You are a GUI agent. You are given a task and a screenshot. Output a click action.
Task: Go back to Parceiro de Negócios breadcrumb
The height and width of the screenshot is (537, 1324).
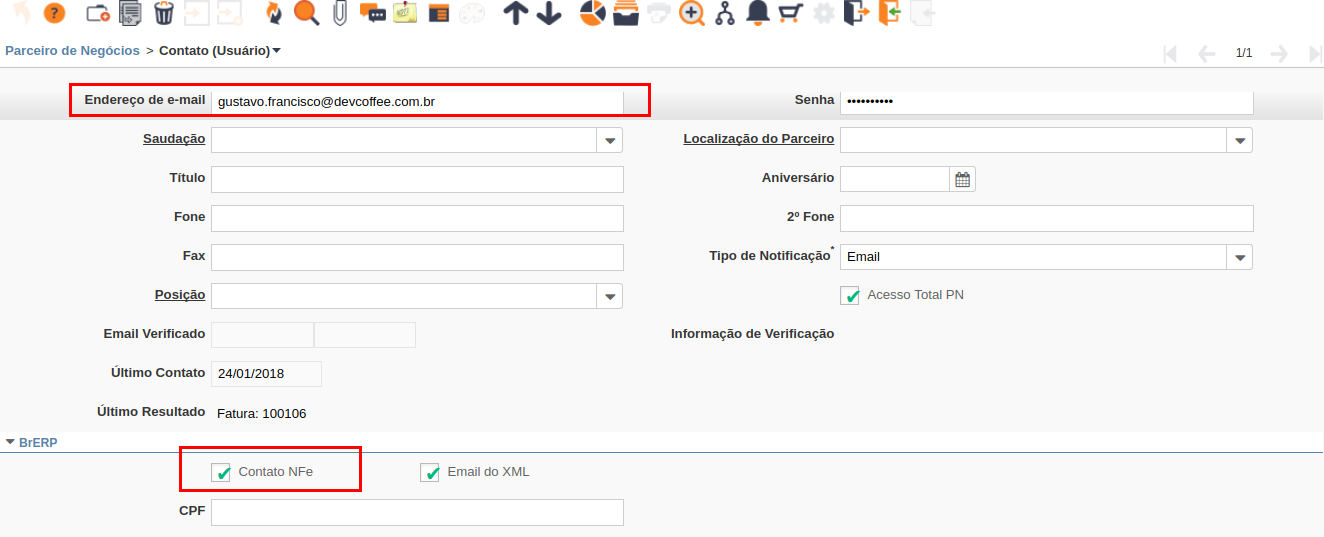72,50
